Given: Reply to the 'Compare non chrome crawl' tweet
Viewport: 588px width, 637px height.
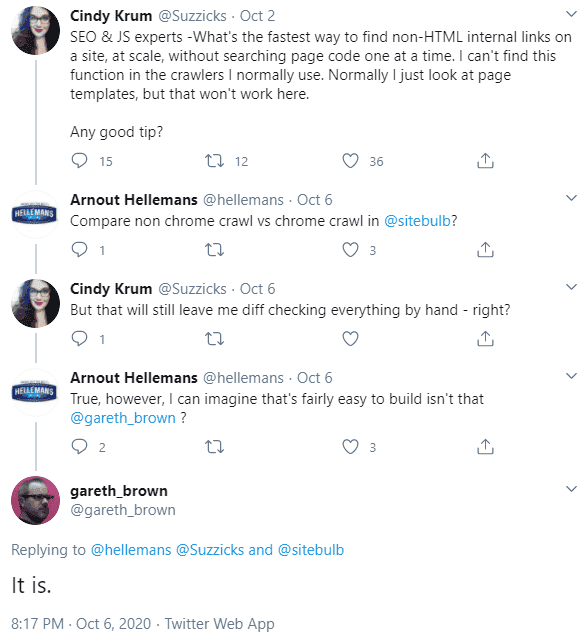Looking at the screenshot, I should pyautogui.click(x=79, y=249).
